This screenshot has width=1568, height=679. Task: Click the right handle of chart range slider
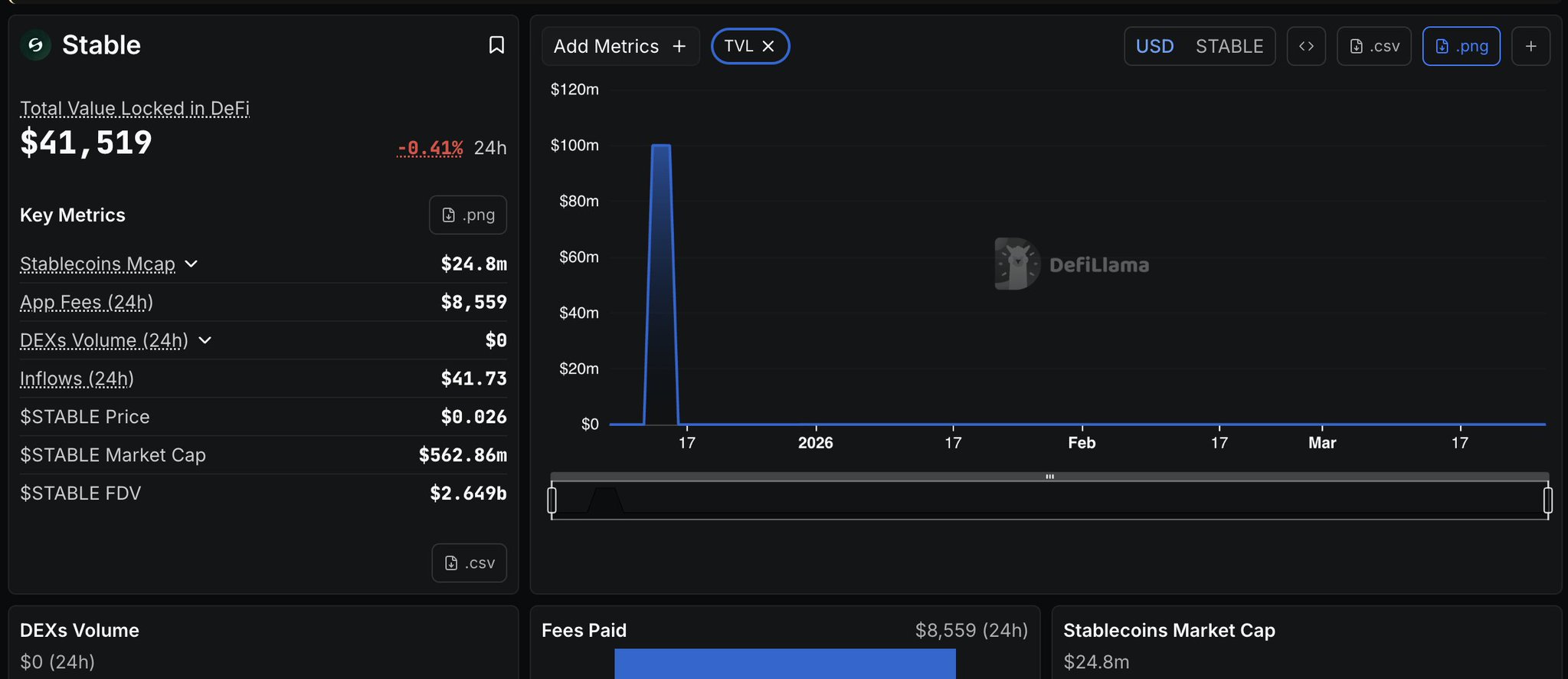tap(1547, 500)
